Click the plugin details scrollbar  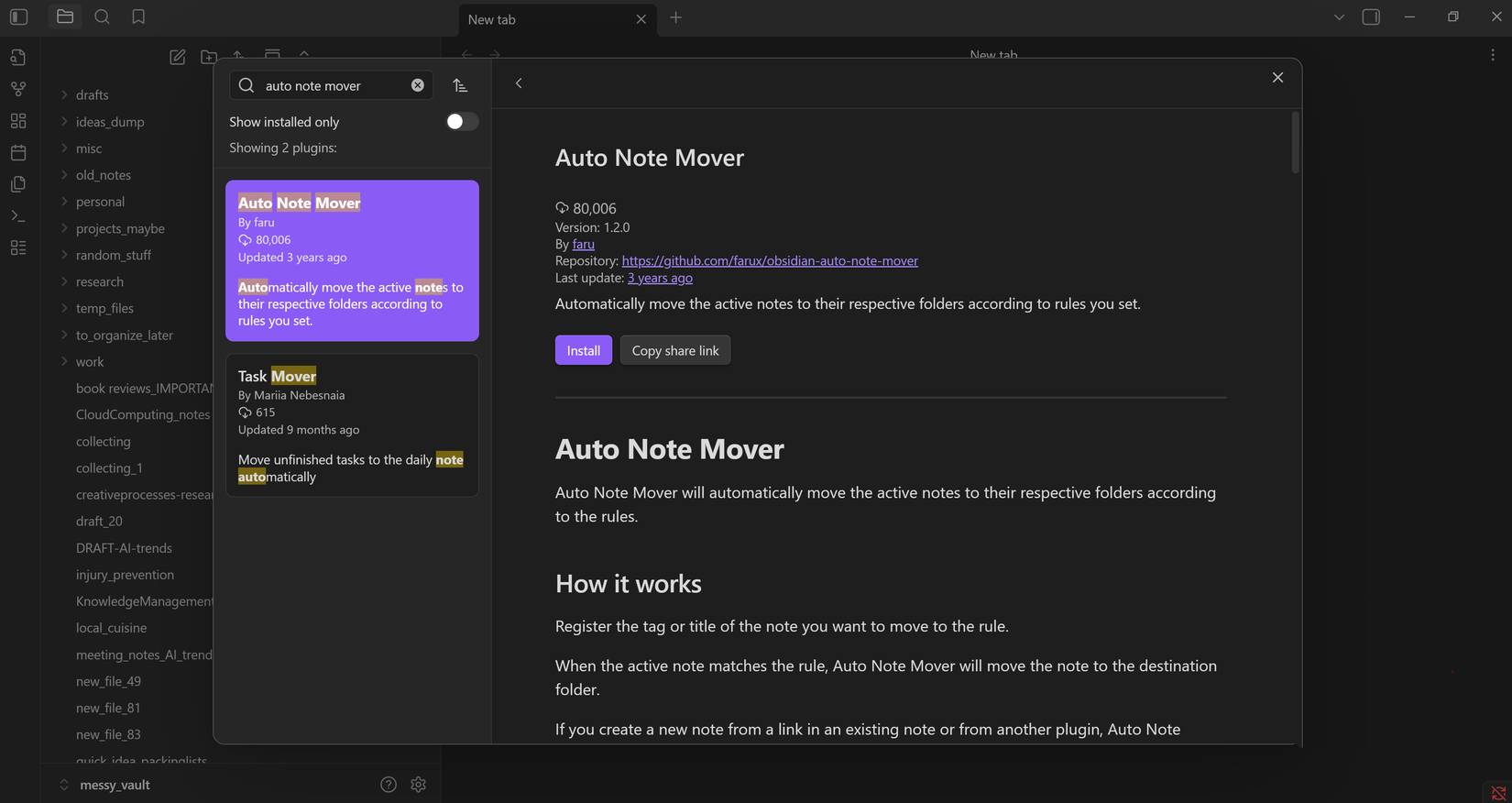tap(1295, 143)
